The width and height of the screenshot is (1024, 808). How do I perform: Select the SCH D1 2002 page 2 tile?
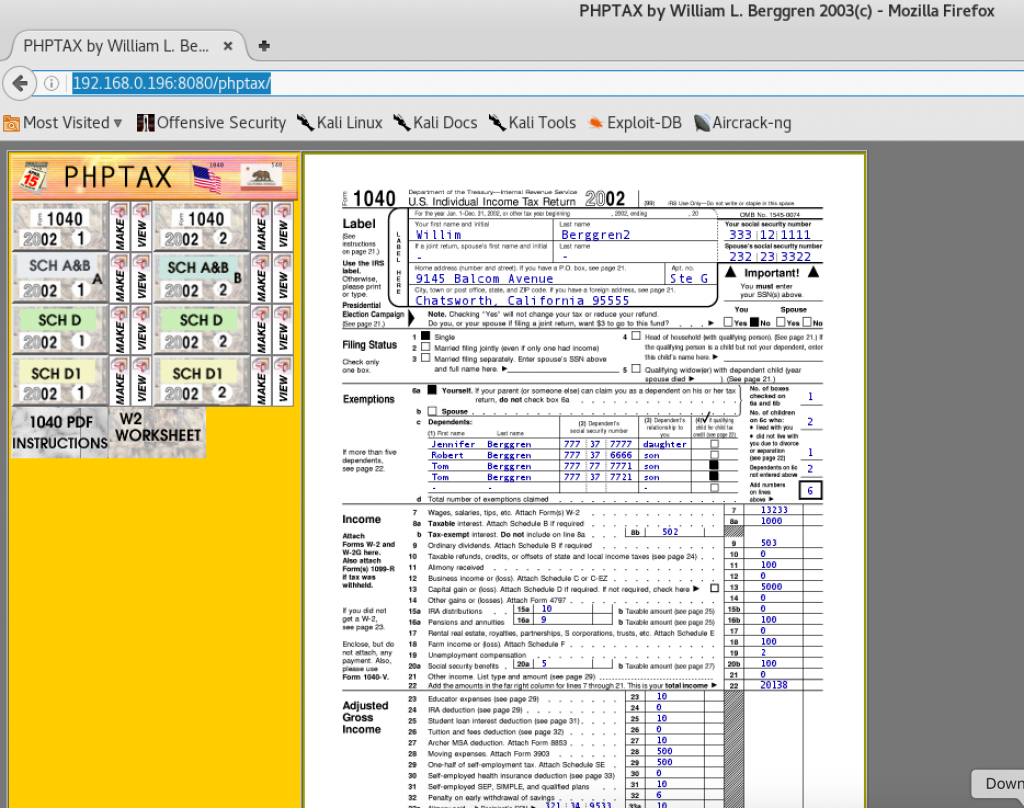(x=202, y=381)
